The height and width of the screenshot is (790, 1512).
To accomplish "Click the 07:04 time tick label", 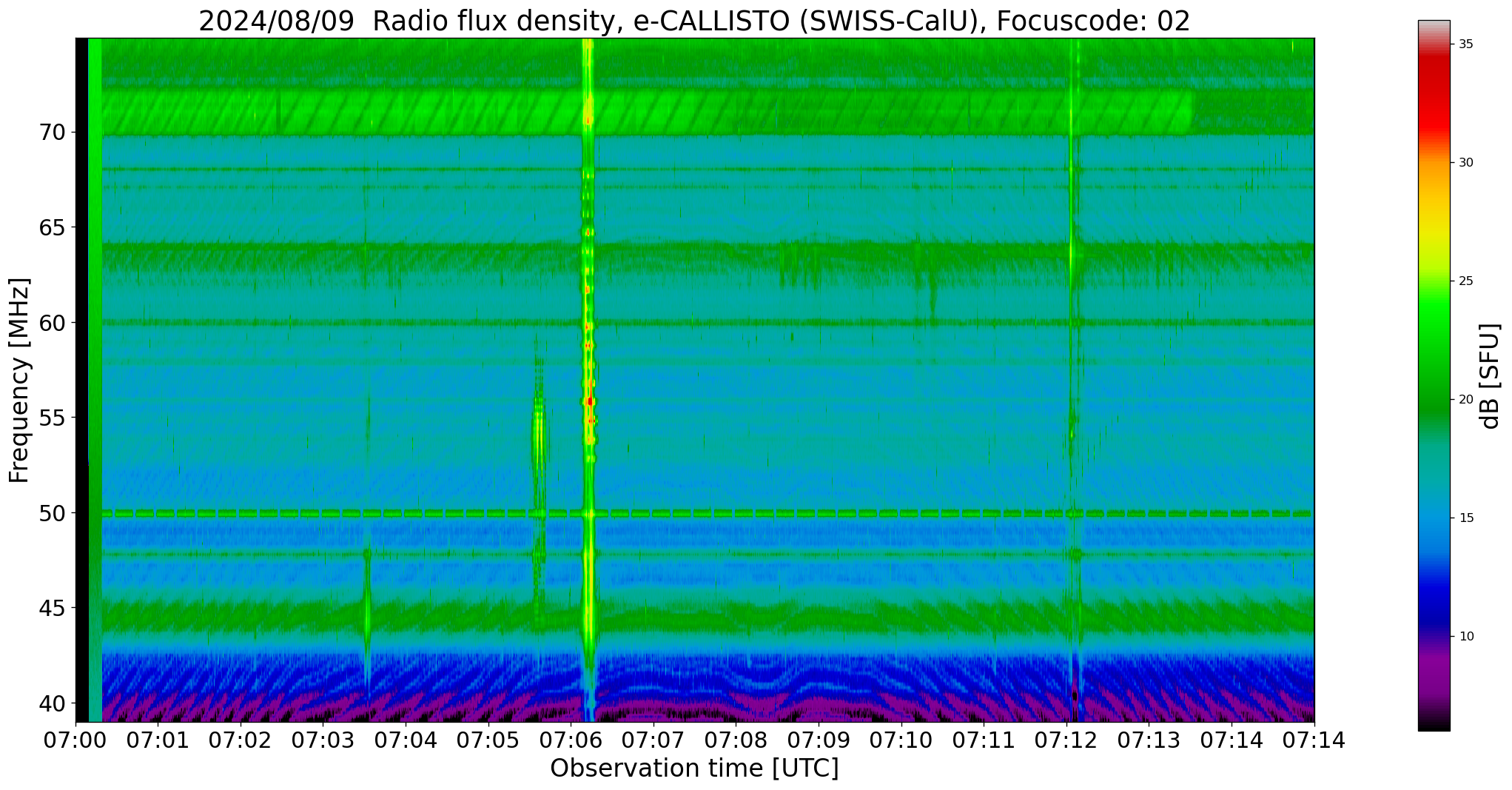I will (406, 740).
